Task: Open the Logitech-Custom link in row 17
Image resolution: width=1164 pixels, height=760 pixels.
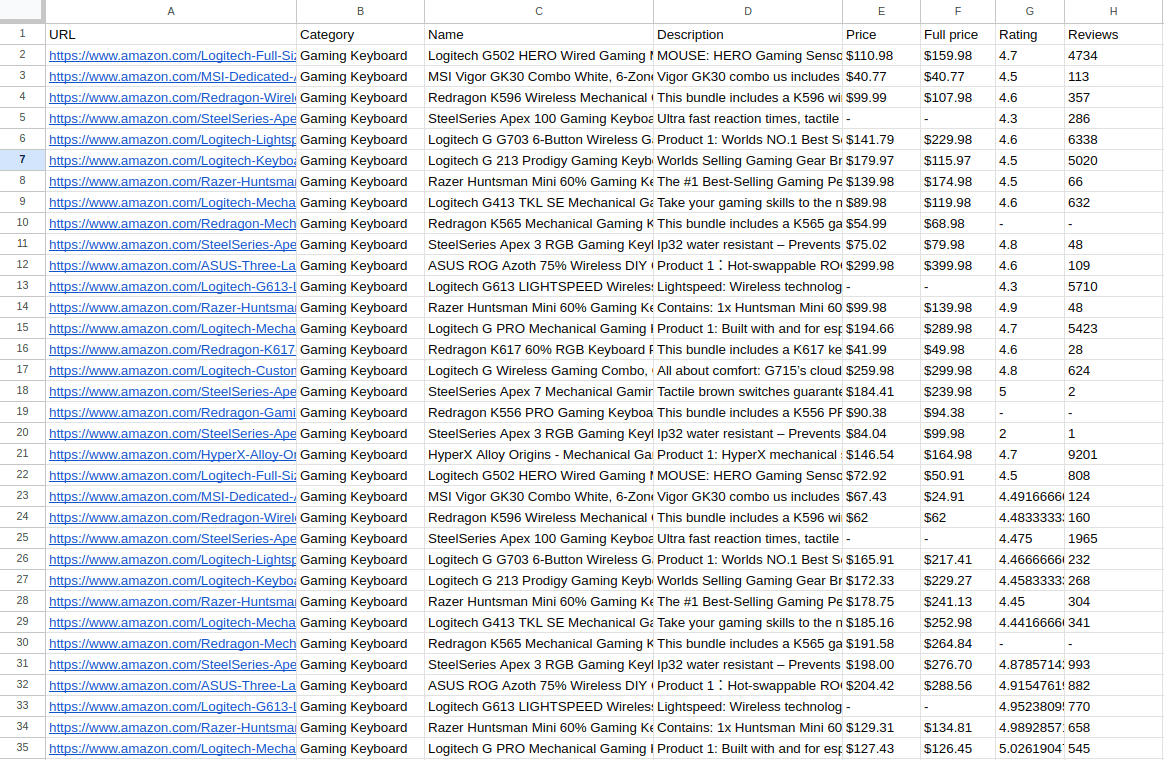Action: [172, 370]
